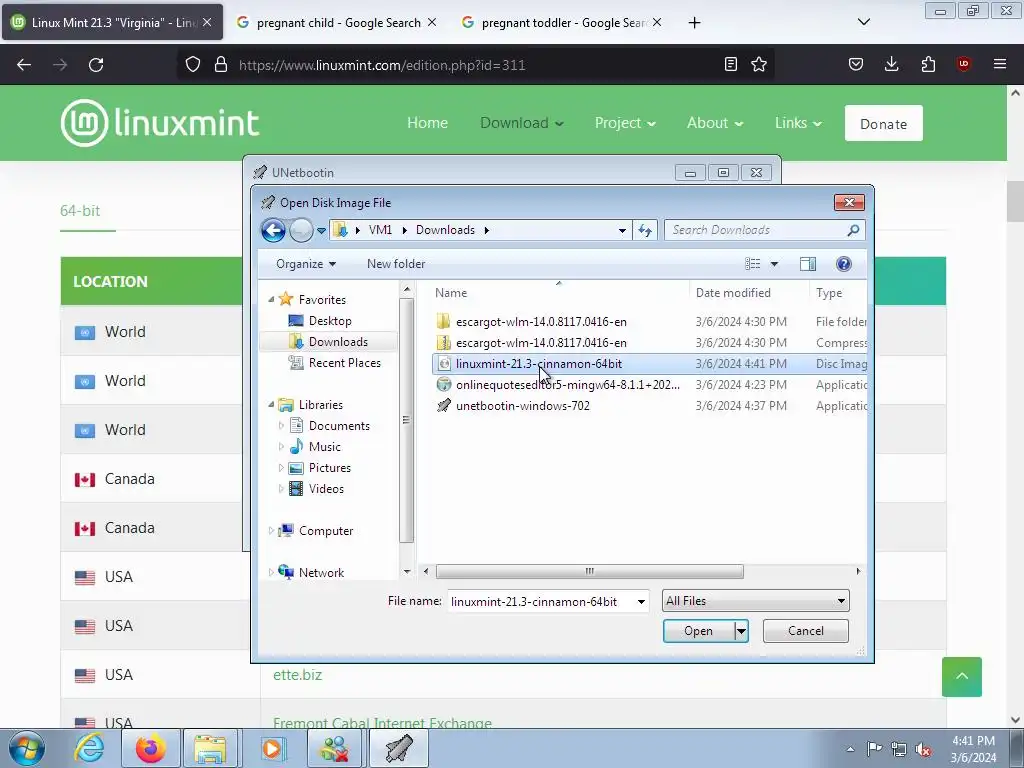This screenshot has height=768, width=1024.
Task: Expand the File name history dropdown arrow
Action: 641,601
